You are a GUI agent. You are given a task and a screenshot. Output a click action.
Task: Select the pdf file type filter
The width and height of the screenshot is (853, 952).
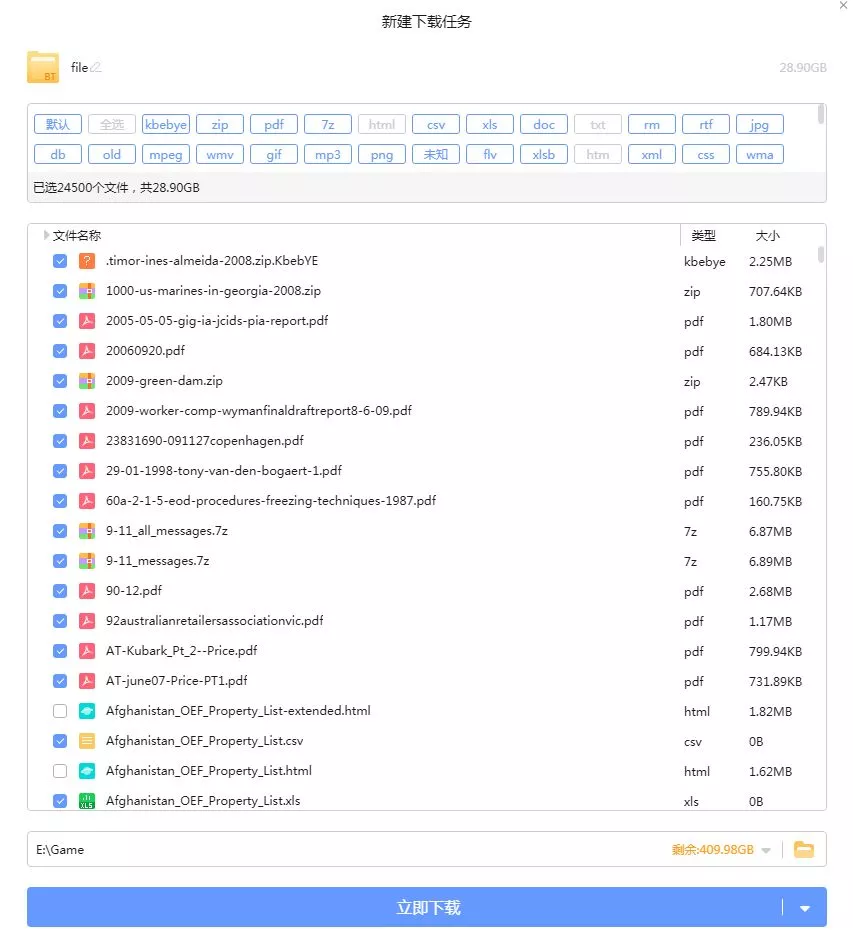(x=274, y=125)
